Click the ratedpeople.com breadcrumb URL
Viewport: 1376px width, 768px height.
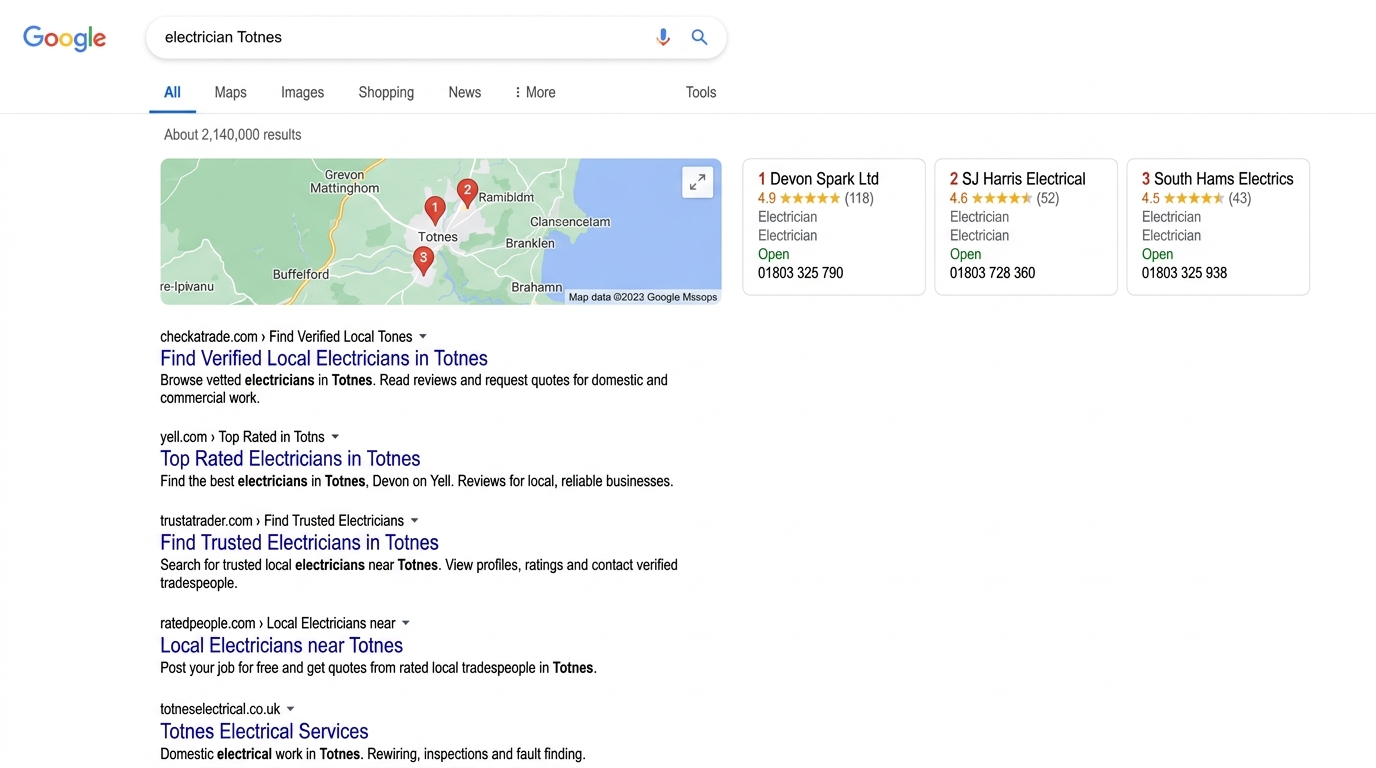(278, 624)
